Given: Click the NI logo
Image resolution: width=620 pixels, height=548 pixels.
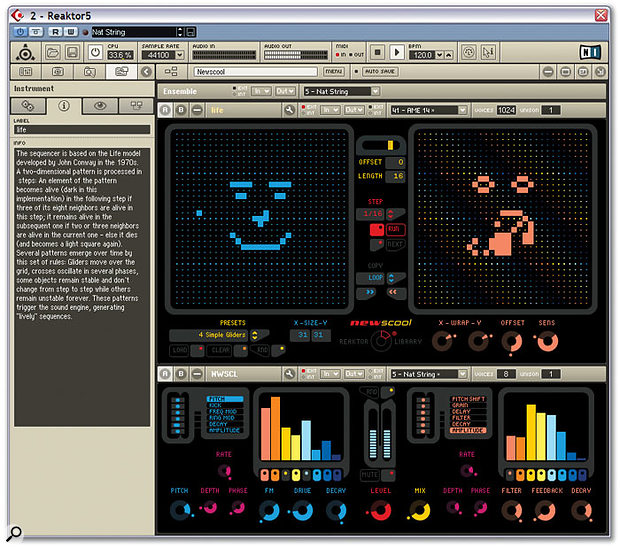Looking at the screenshot, I should pos(590,52).
